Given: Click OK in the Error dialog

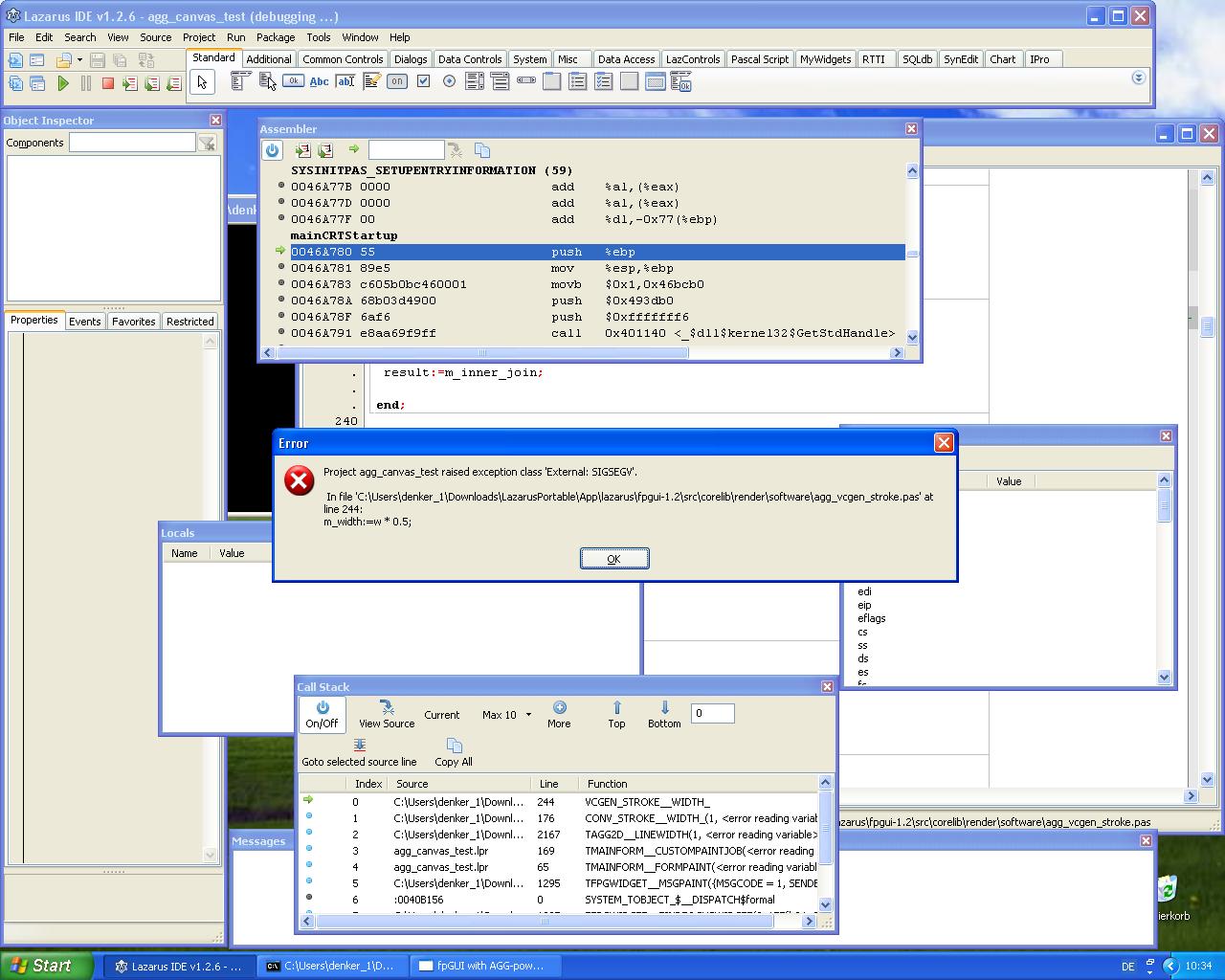Looking at the screenshot, I should [x=614, y=559].
